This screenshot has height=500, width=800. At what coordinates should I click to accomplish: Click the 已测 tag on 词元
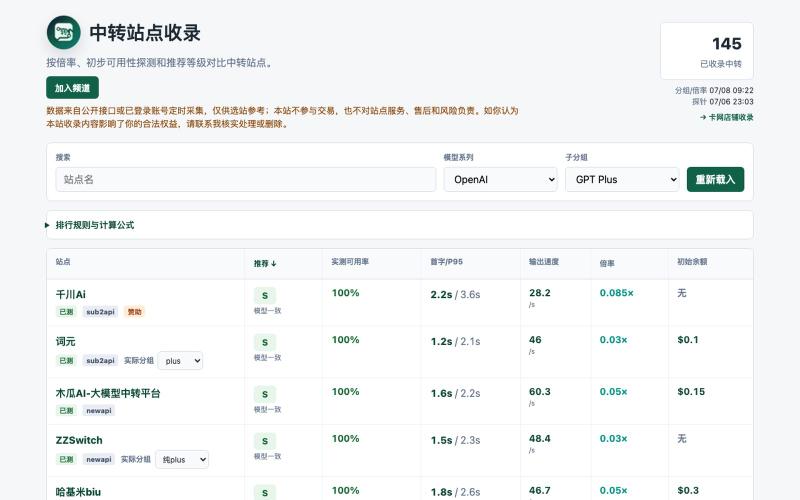point(66,361)
